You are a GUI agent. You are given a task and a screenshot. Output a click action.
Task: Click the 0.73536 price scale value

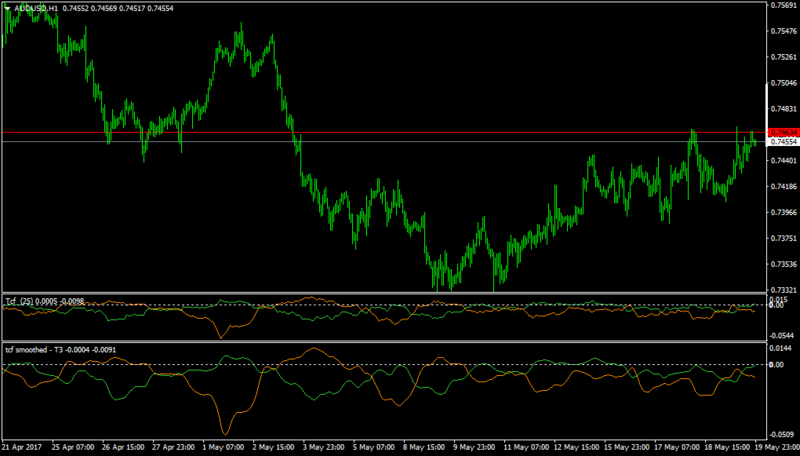tap(784, 264)
